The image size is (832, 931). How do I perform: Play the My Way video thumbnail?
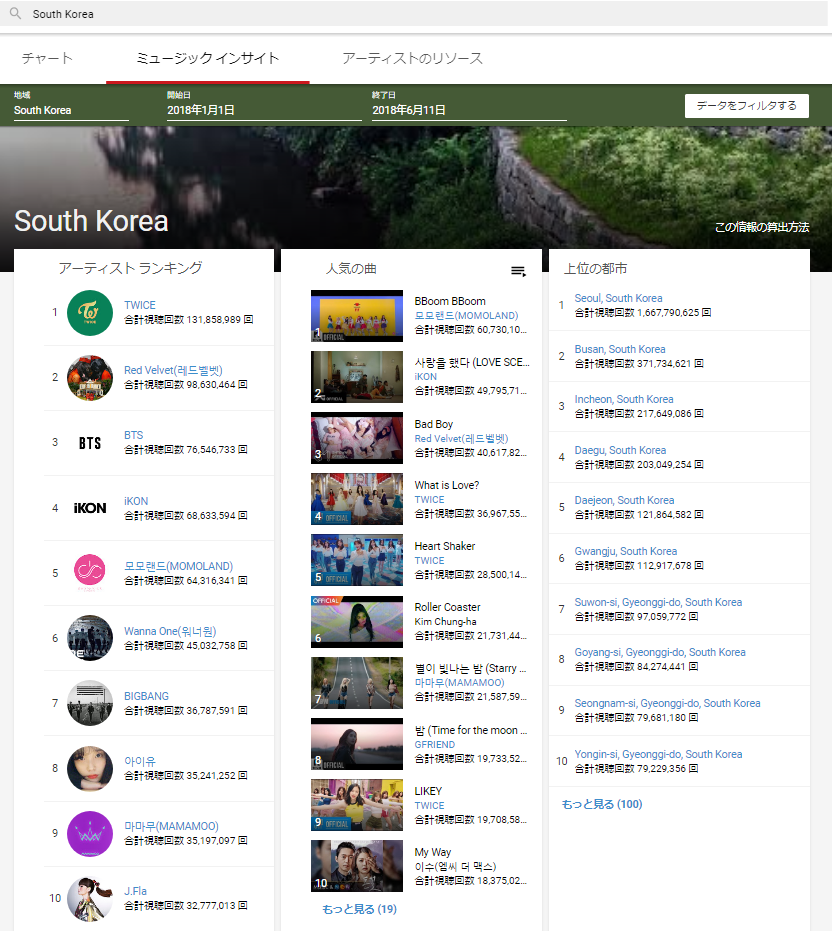pos(357,866)
